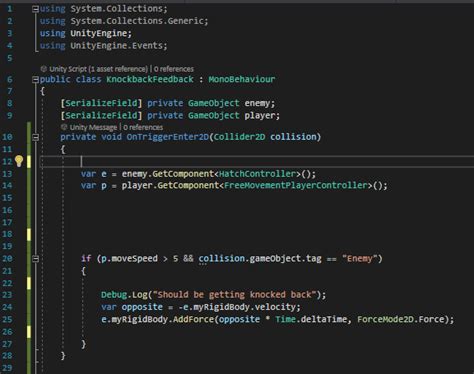Show the method's 0 references CodeLens
Screen dimensions: 474x374
pyautogui.click(x=143, y=127)
